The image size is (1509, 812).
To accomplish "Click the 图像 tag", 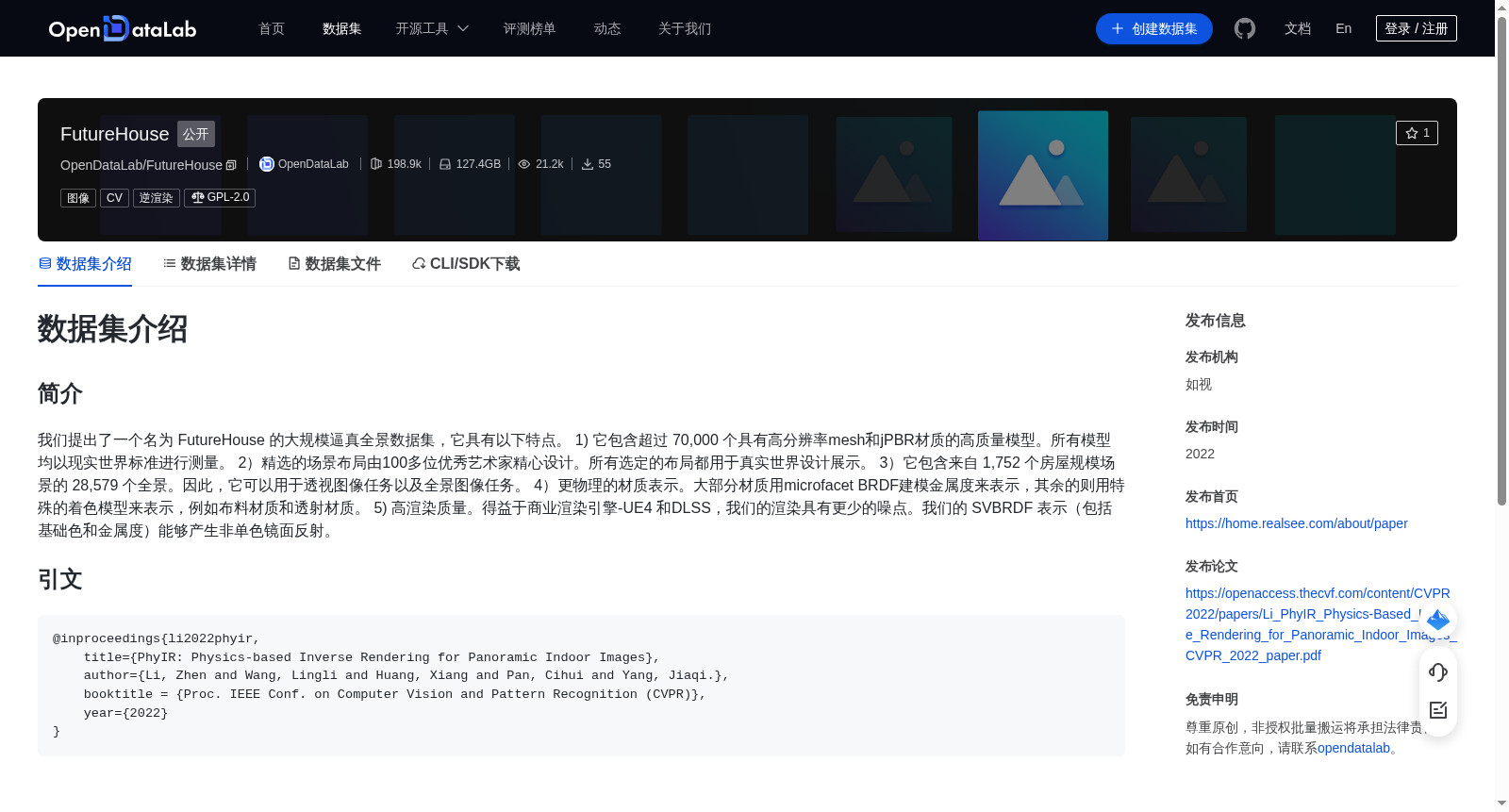I will pos(78,198).
